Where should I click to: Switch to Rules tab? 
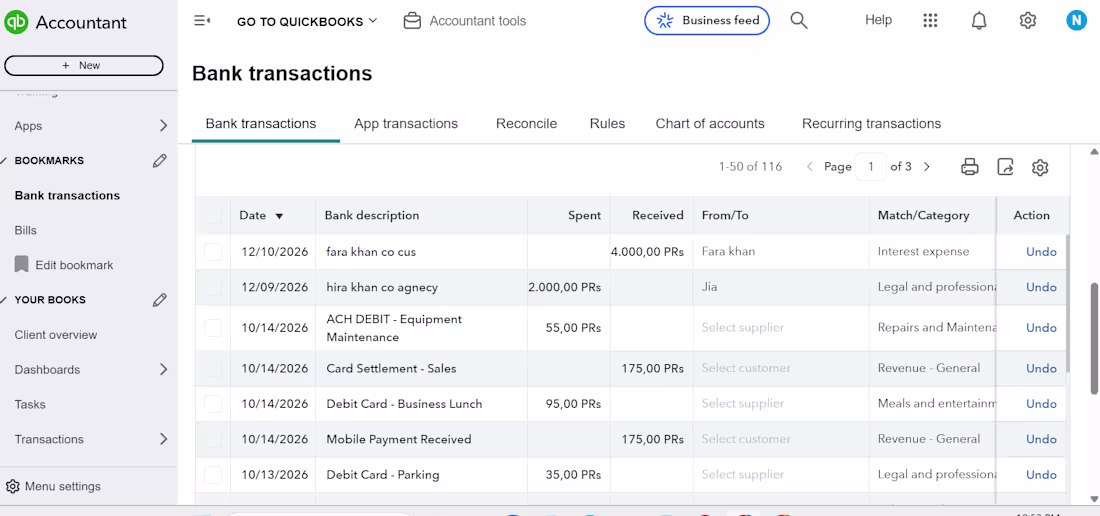(607, 124)
